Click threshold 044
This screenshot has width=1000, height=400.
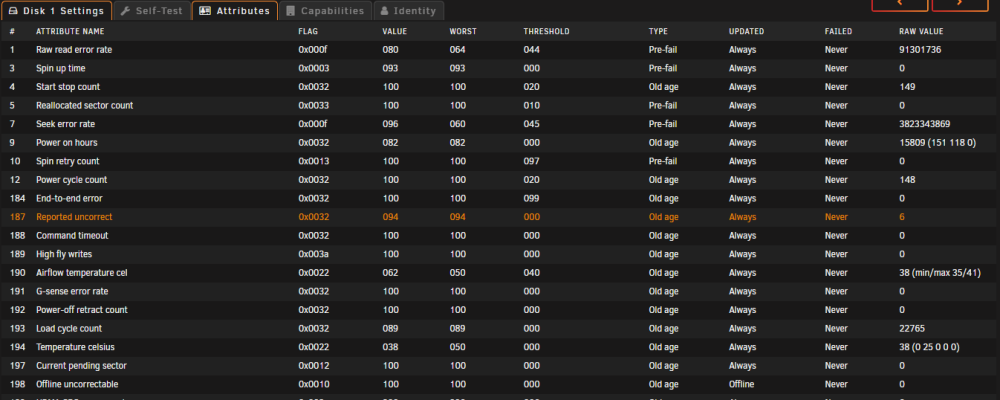532,50
